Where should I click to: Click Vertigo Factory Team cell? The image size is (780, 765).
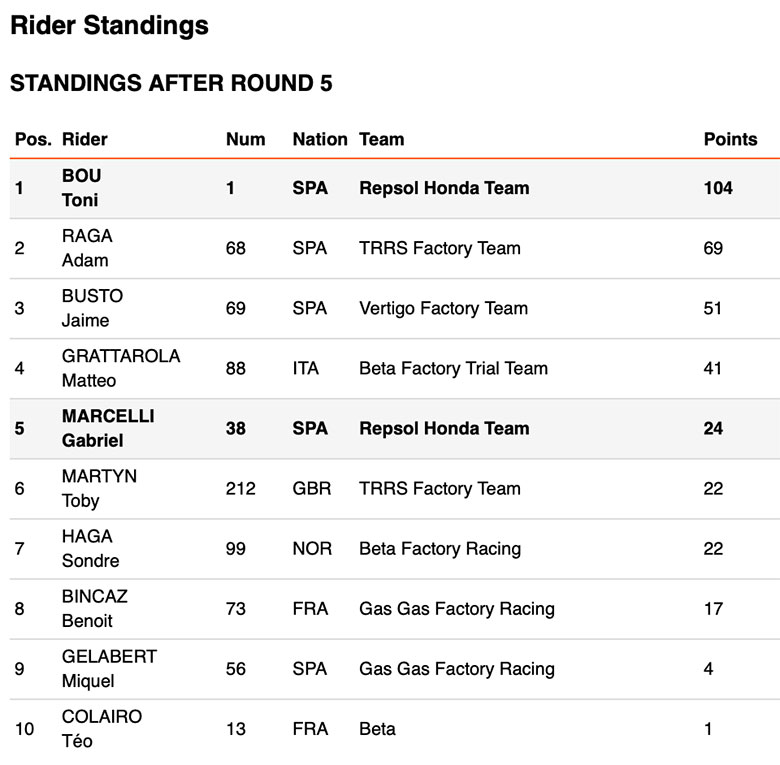[x=443, y=308]
